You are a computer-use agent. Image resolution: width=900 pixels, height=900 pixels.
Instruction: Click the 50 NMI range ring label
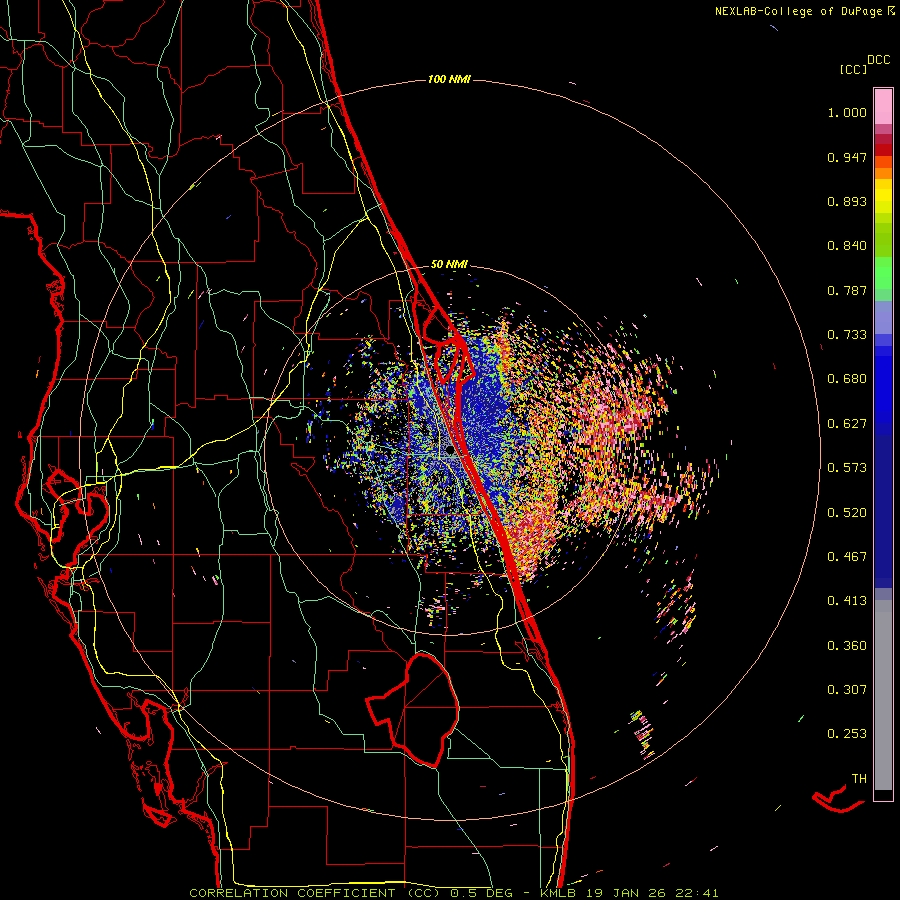pos(449,264)
